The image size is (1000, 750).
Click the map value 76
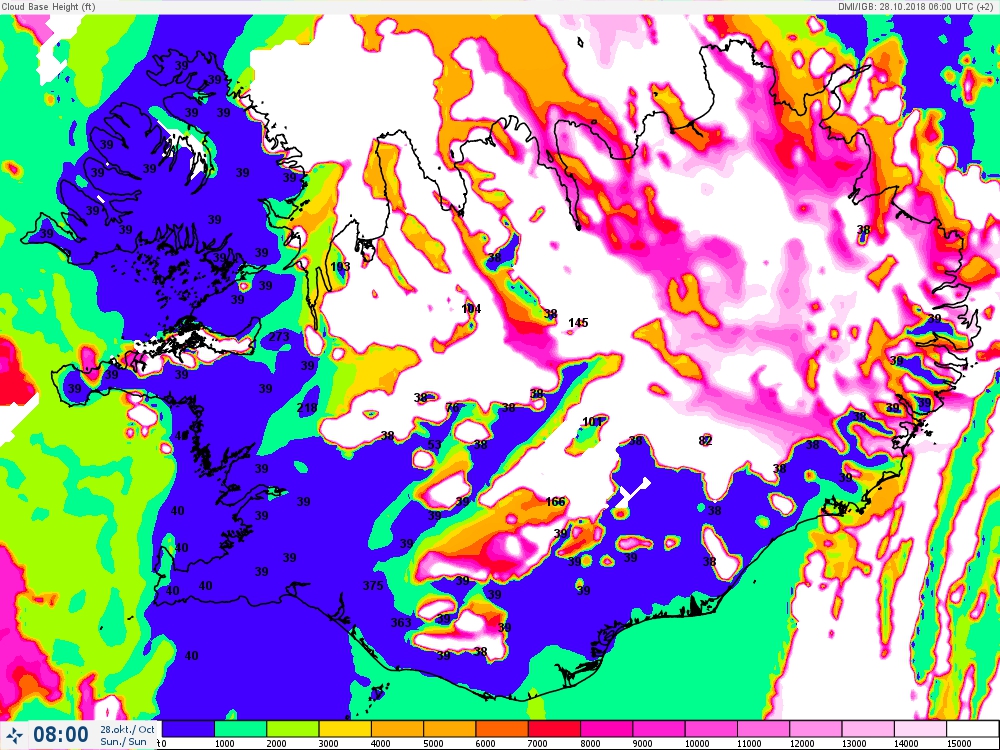(x=452, y=408)
